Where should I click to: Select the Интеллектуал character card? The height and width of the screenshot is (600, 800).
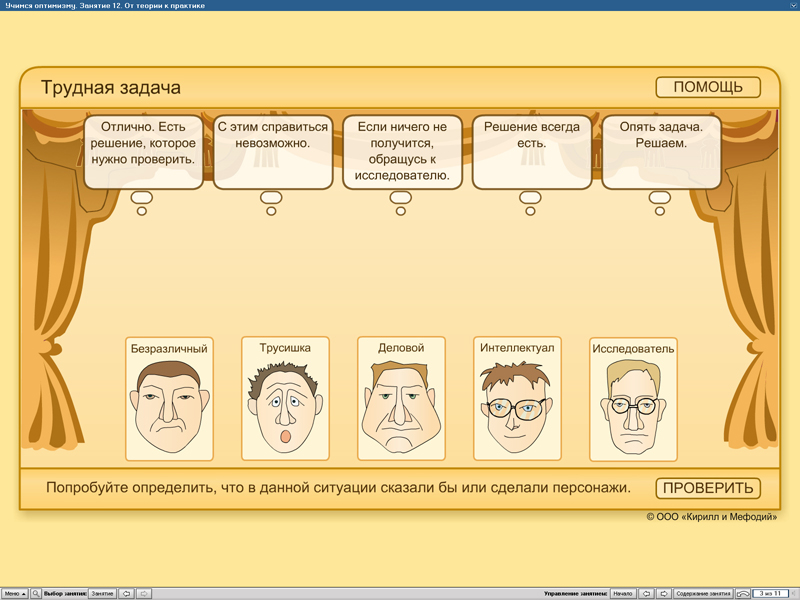tap(517, 398)
